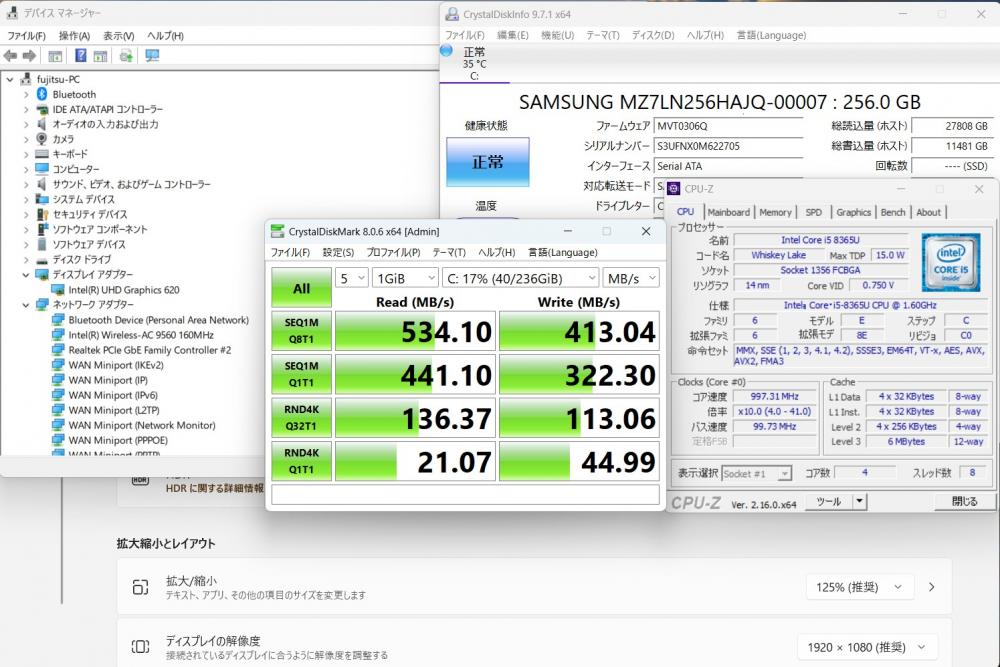1000x667 pixels.
Task: Open the 設定(S) menu in CrystalDiskMark
Action: [337, 252]
